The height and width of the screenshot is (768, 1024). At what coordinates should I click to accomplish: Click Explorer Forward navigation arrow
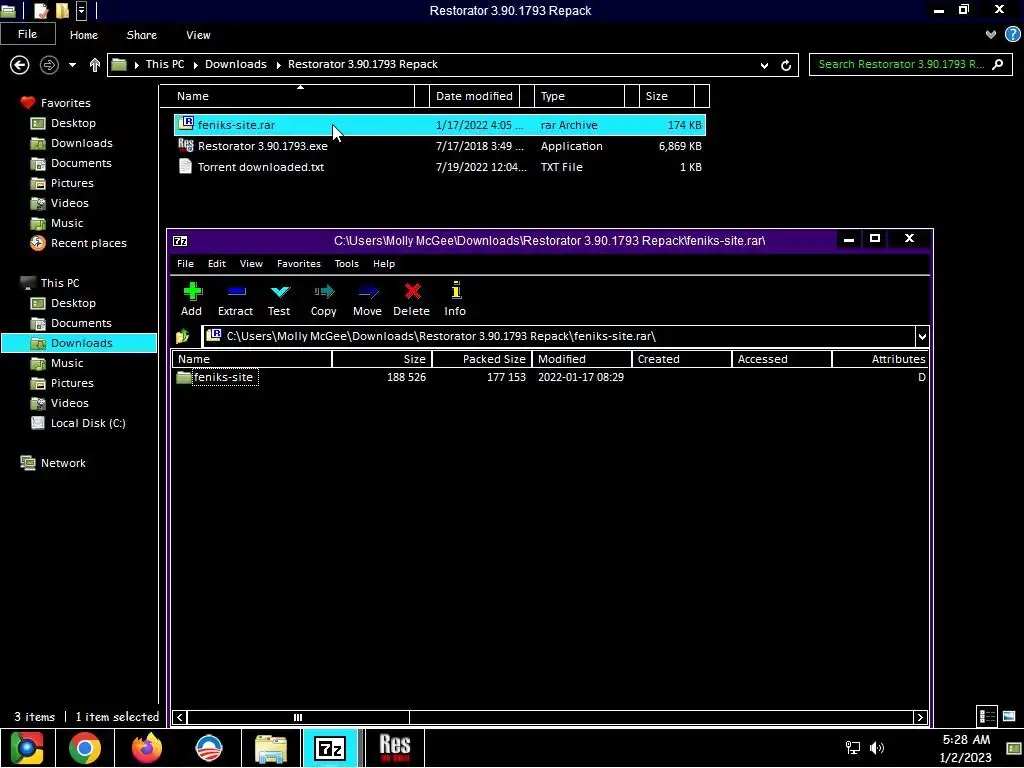point(49,65)
